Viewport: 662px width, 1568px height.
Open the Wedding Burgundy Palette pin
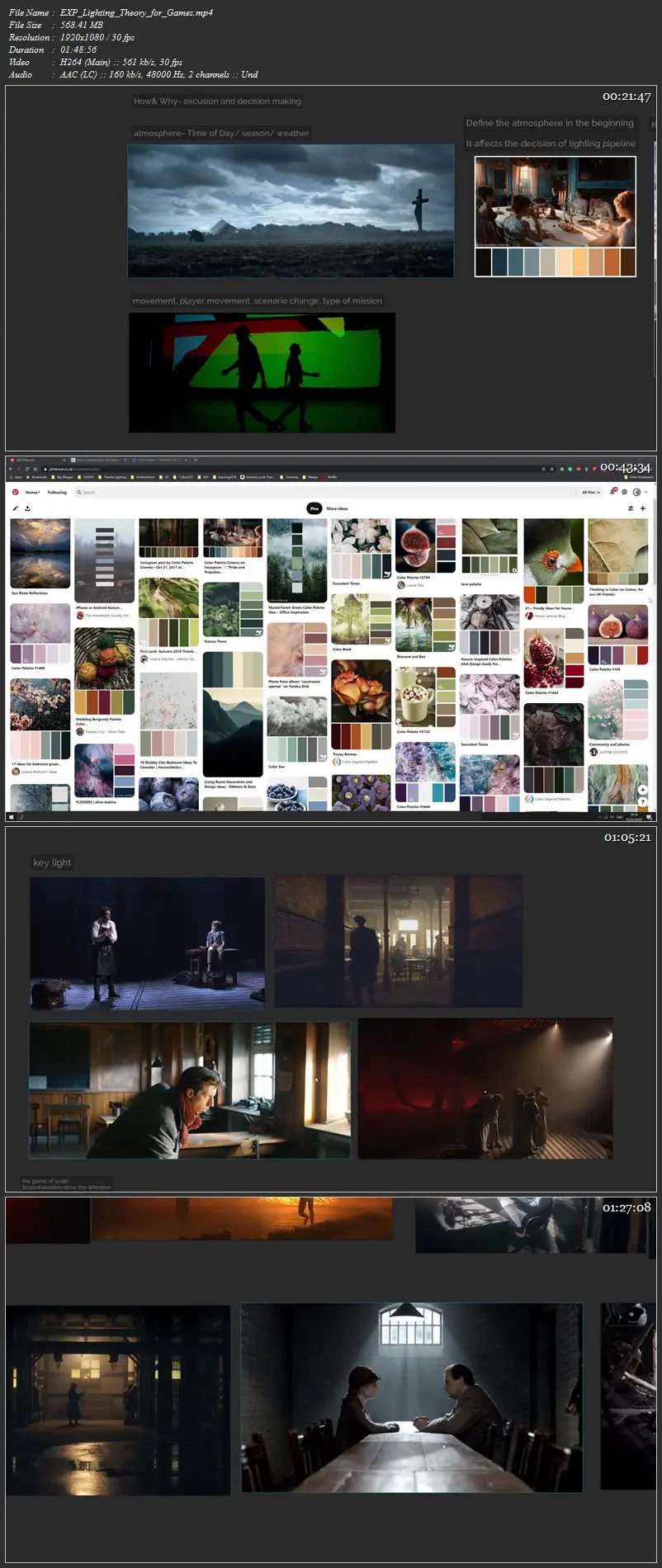[104, 671]
